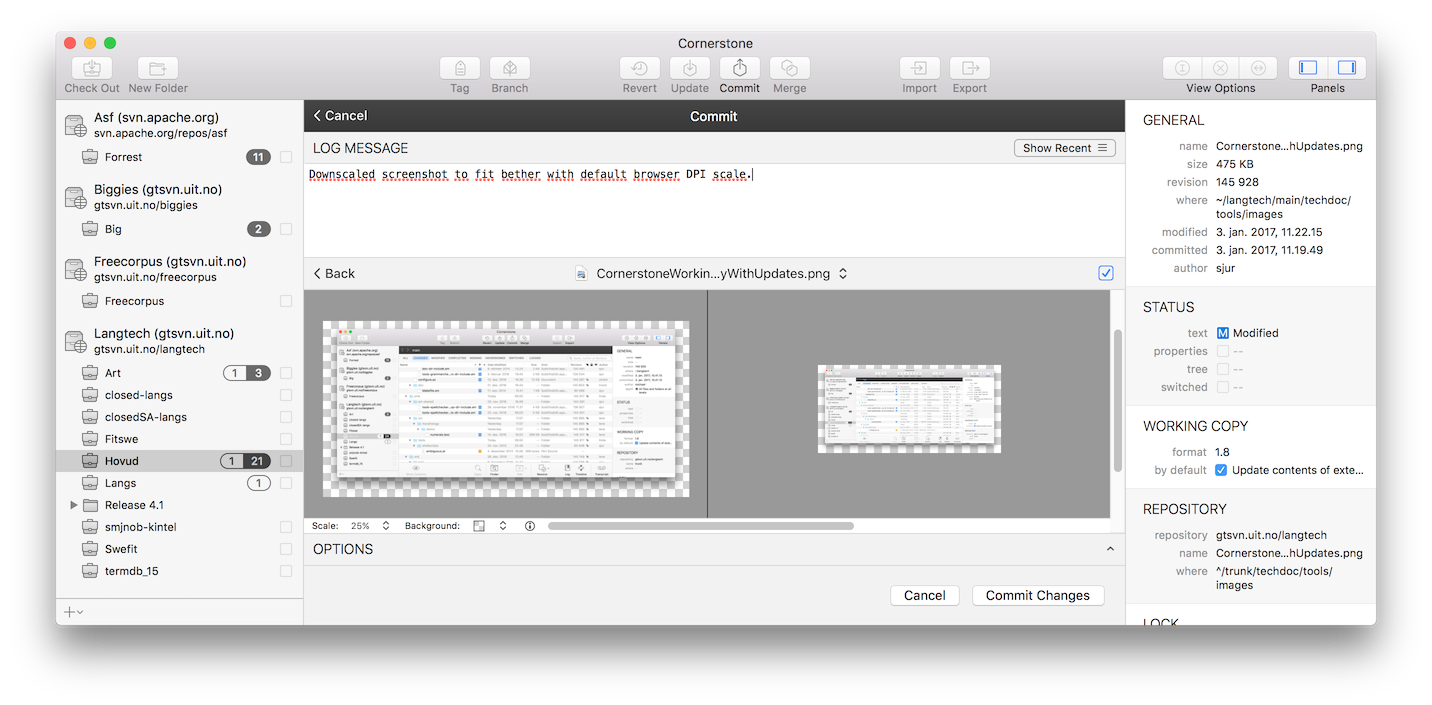Show info via the circled i icon

(530, 525)
